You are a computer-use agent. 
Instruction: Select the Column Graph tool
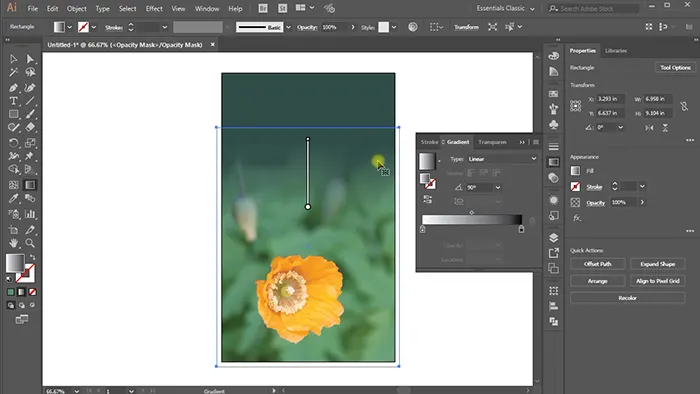point(30,214)
